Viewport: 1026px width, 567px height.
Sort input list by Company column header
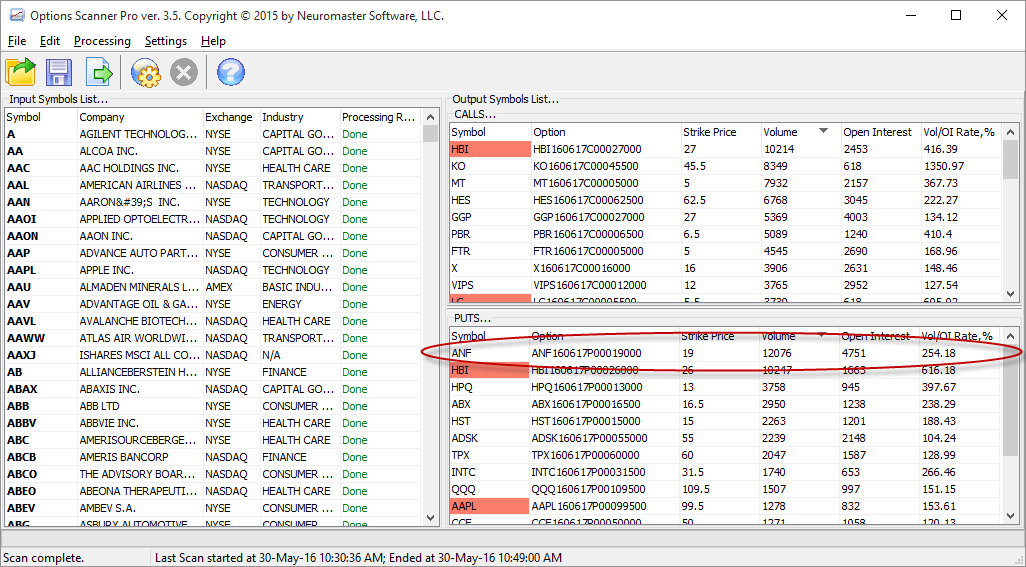tap(140, 117)
